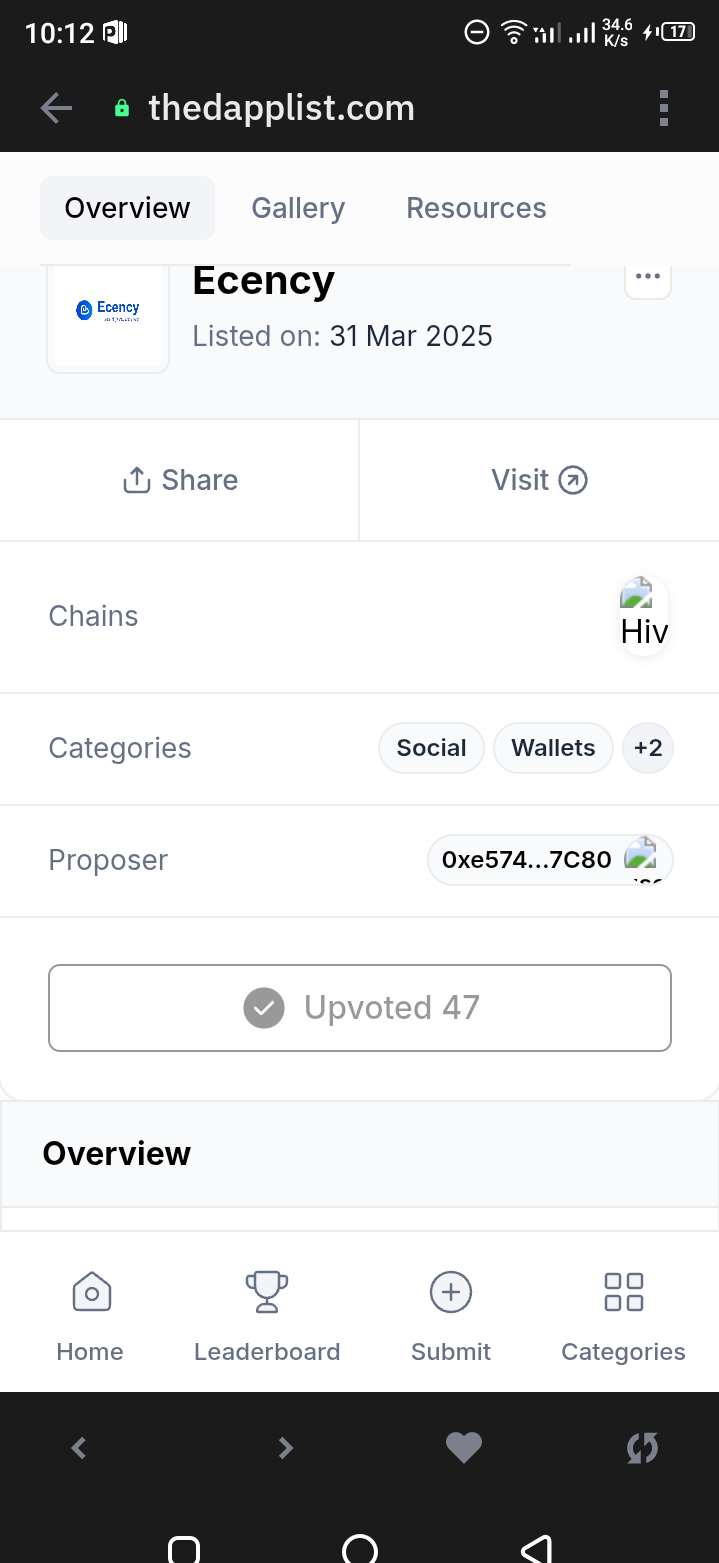Screen dimensions: 719x1563
Task: Switch to the Resources tab
Action: click(x=476, y=208)
